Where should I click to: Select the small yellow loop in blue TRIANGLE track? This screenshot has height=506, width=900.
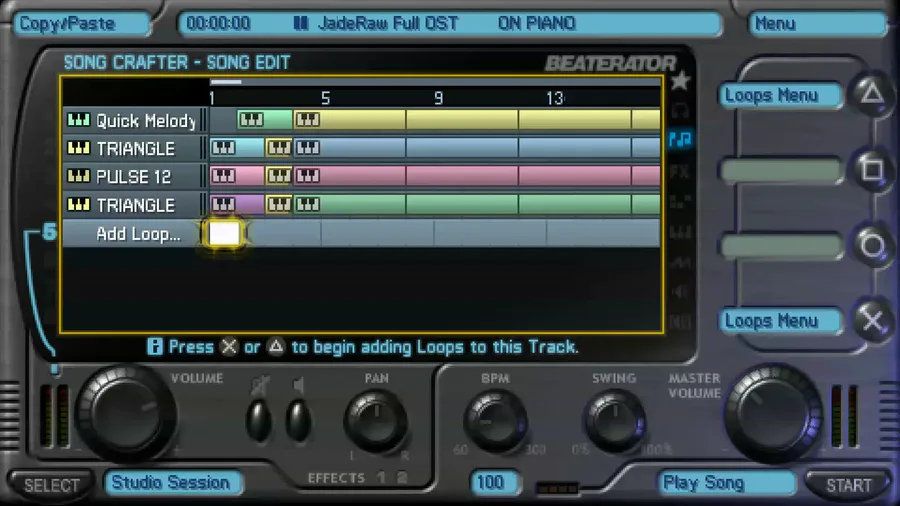tap(278, 147)
